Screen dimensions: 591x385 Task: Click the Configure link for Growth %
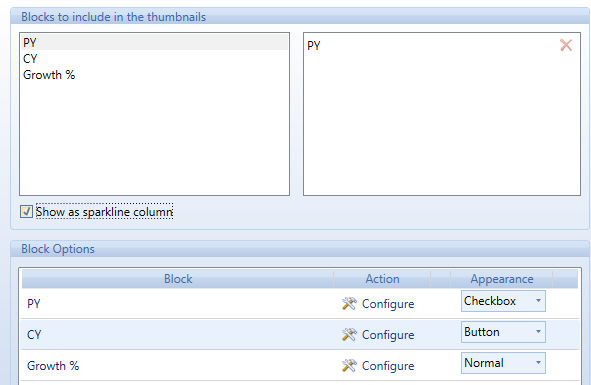[x=388, y=366]
